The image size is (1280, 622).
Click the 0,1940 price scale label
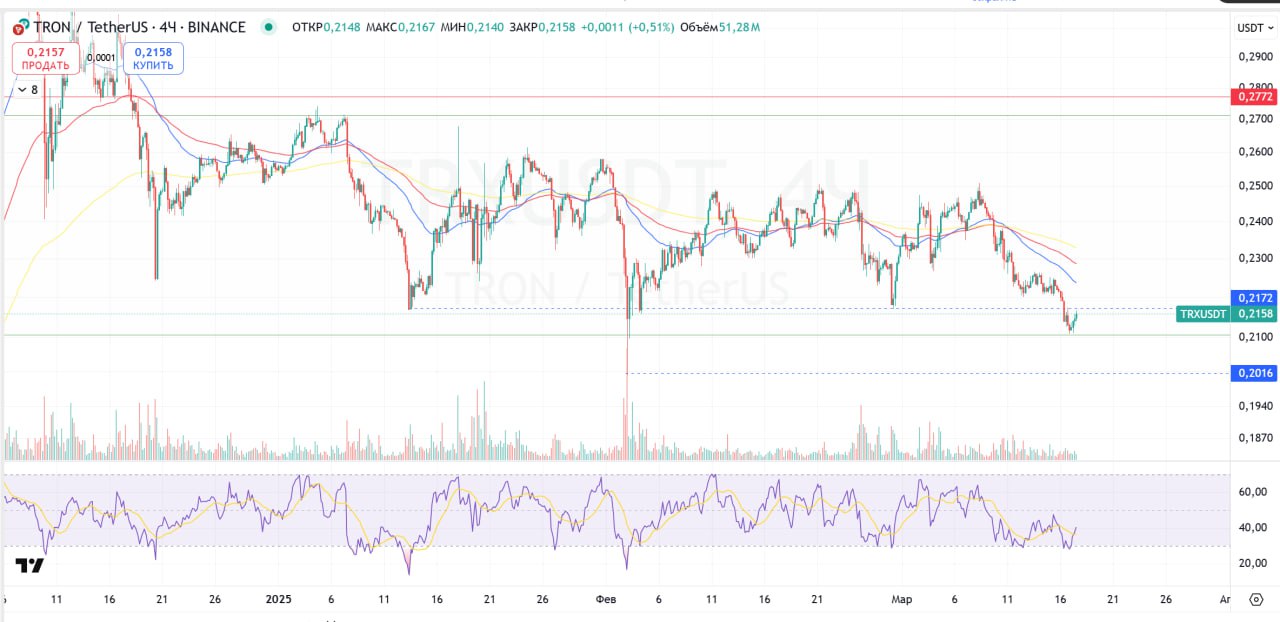point(1255,405)
